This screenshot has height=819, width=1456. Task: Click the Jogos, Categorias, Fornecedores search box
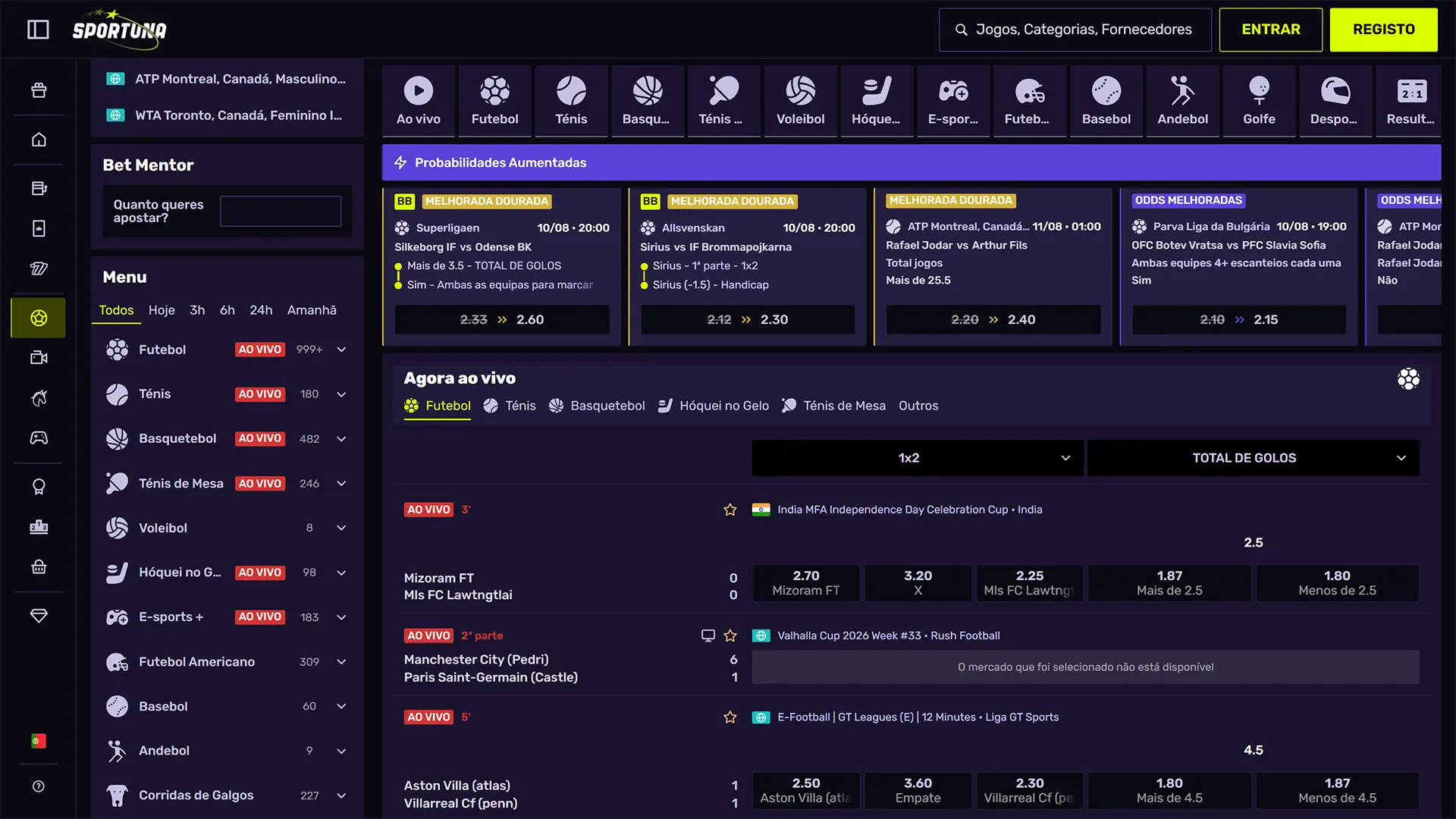pyautogui.click(x=1075, y=30)
